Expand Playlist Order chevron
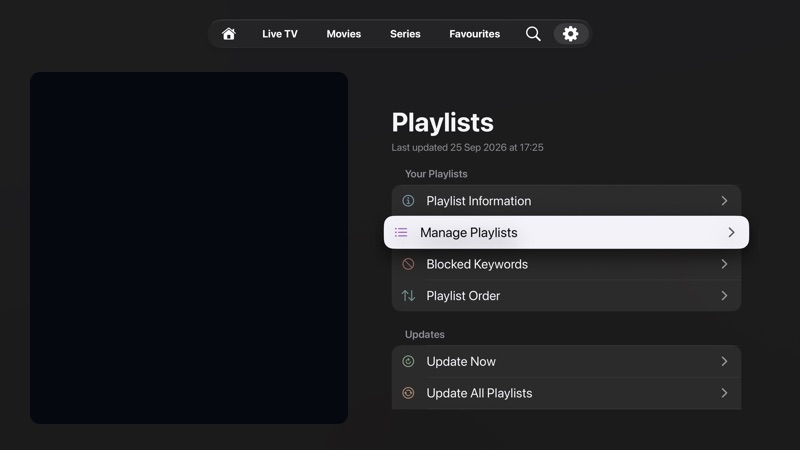This screenshot has width=800, height=450. (724, 295)
